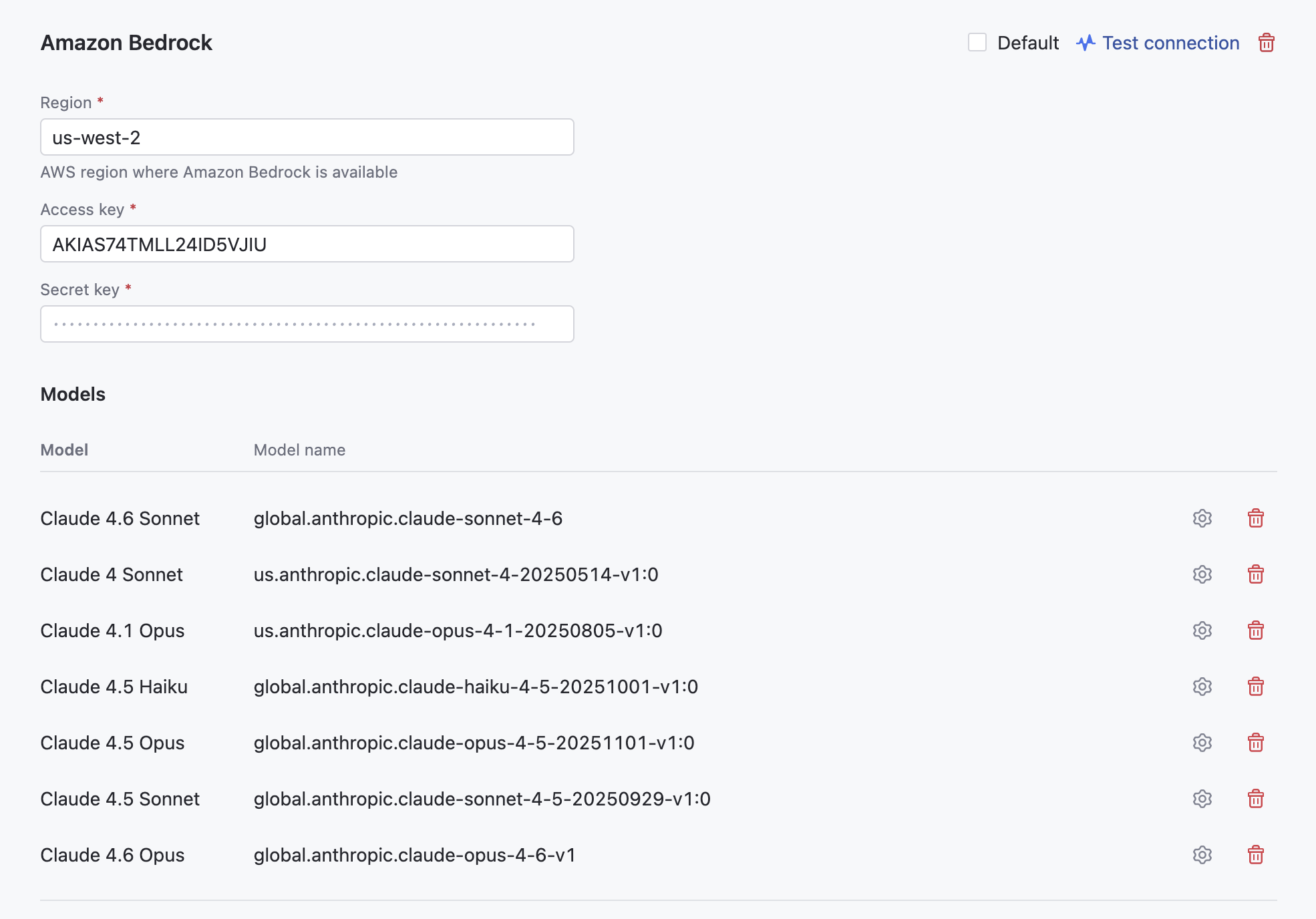This screenshot has height=919, width=1316.
Task: Select model name global.anthropic.claude-opus-4-5-20251101-v1:0
Action: (x=474, y=743)
